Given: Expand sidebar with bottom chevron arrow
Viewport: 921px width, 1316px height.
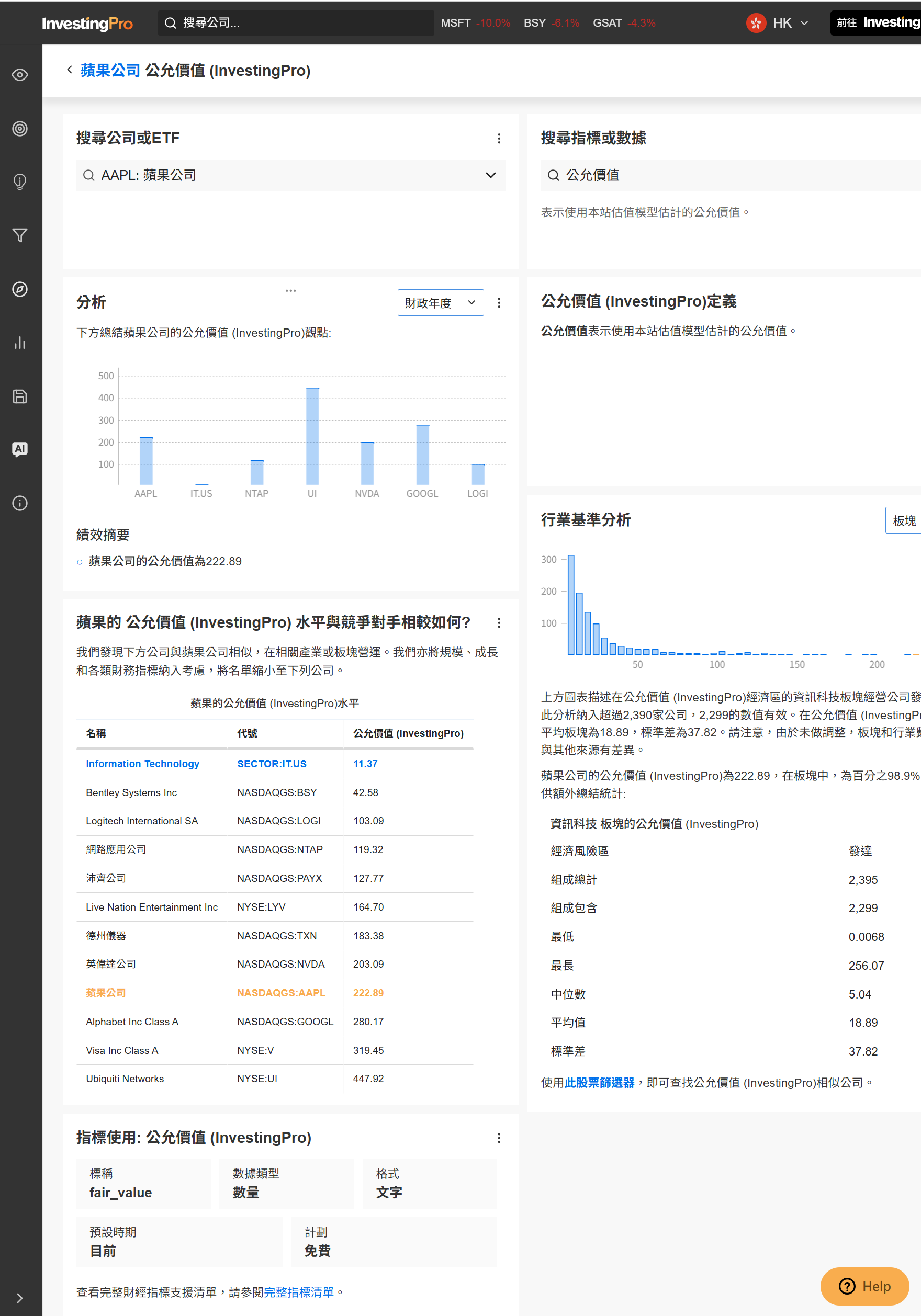Looking at the screenshot, I should pyautogui.click(x=20, y=1298).
